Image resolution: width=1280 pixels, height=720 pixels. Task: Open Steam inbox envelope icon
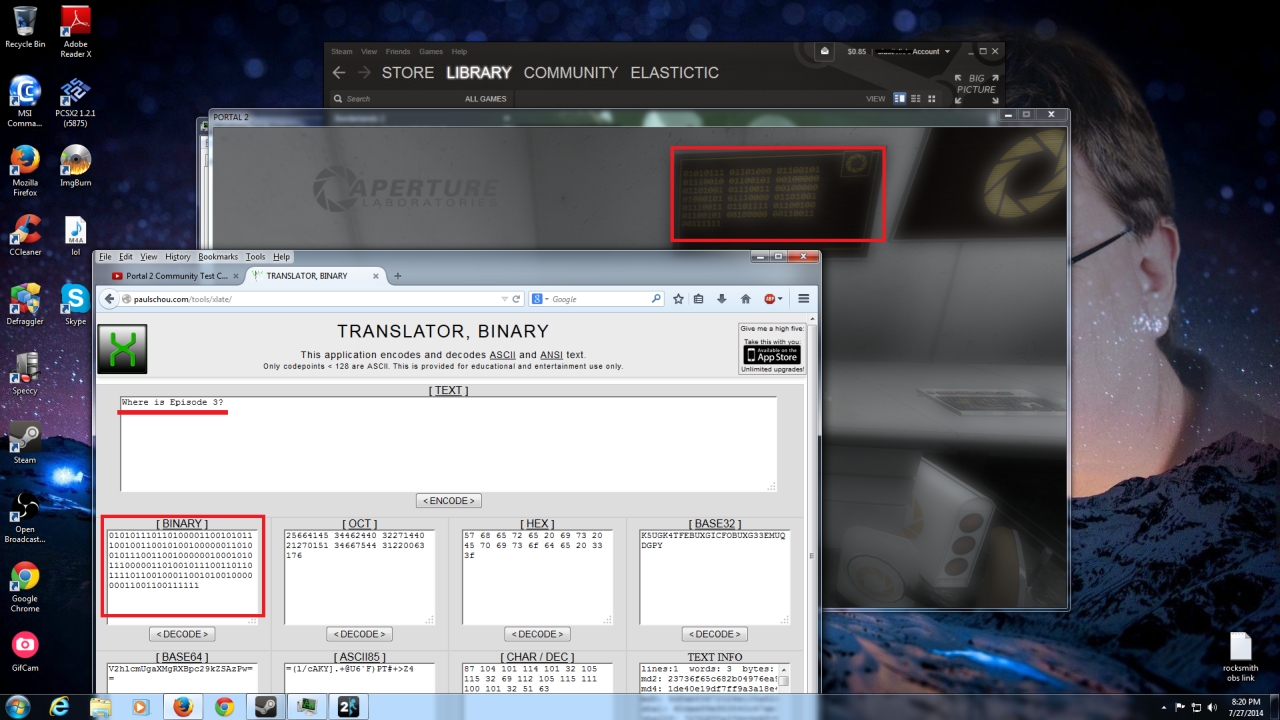[x=824, y=51]
